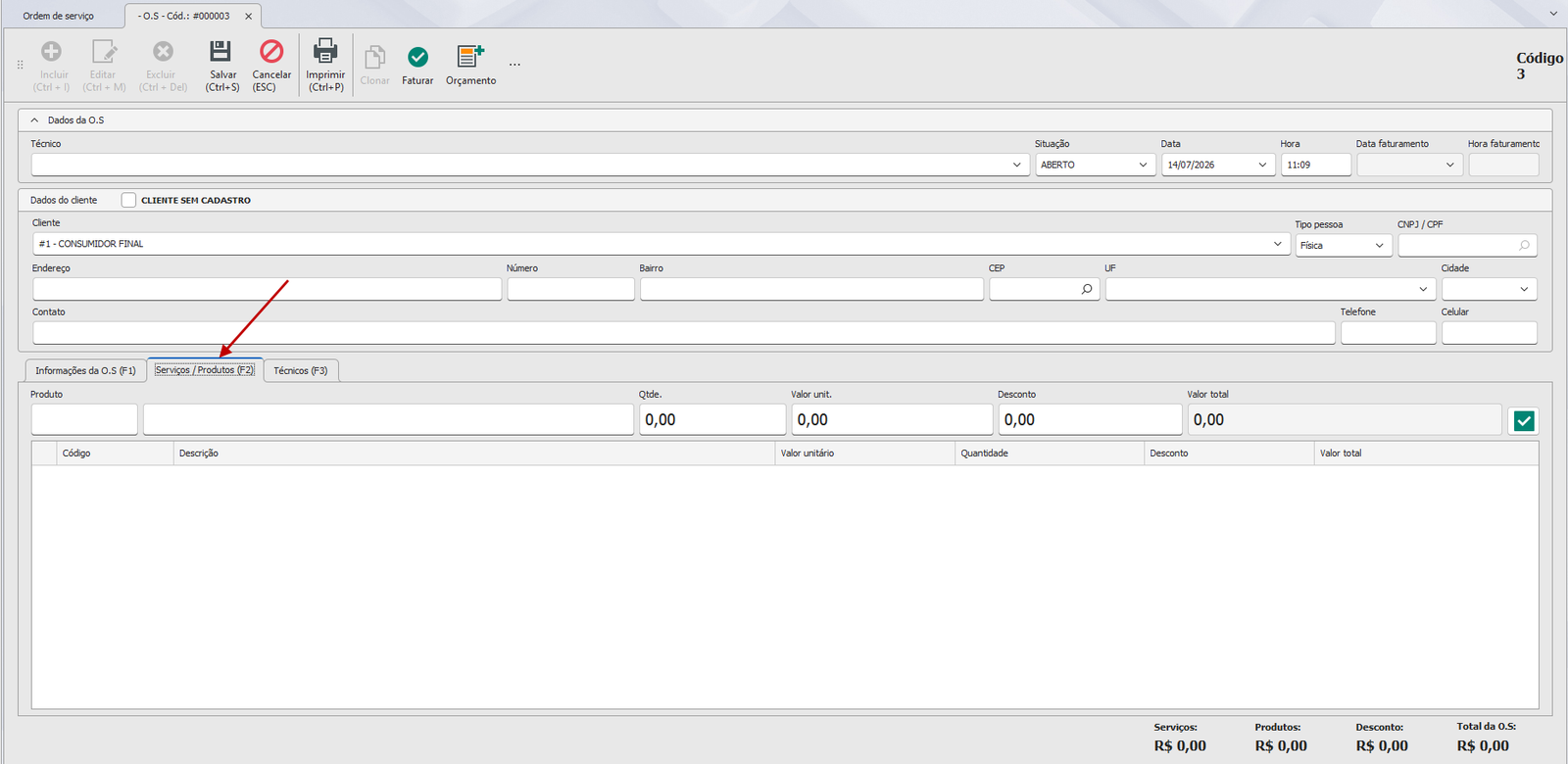Open the Técnico dropdown

[x=1016, y=165]
